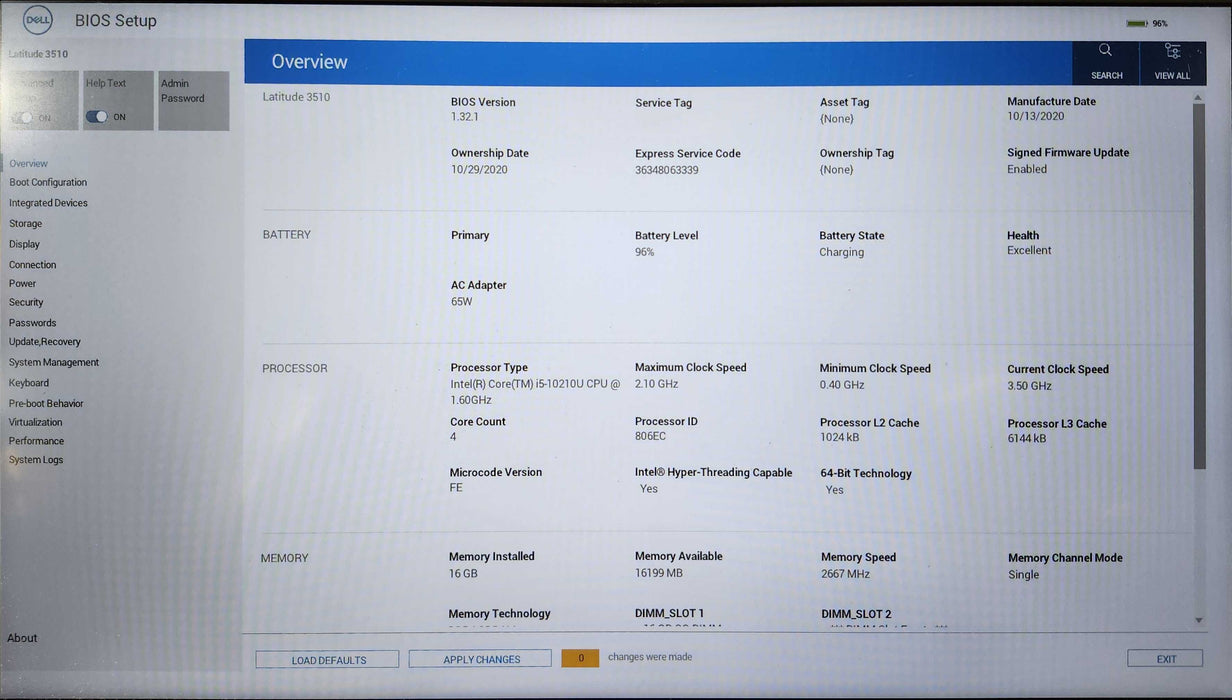The width and height of the screenshot is (1232, 700).
Task: Click the Dell logo
Action: tap(37, 19)
